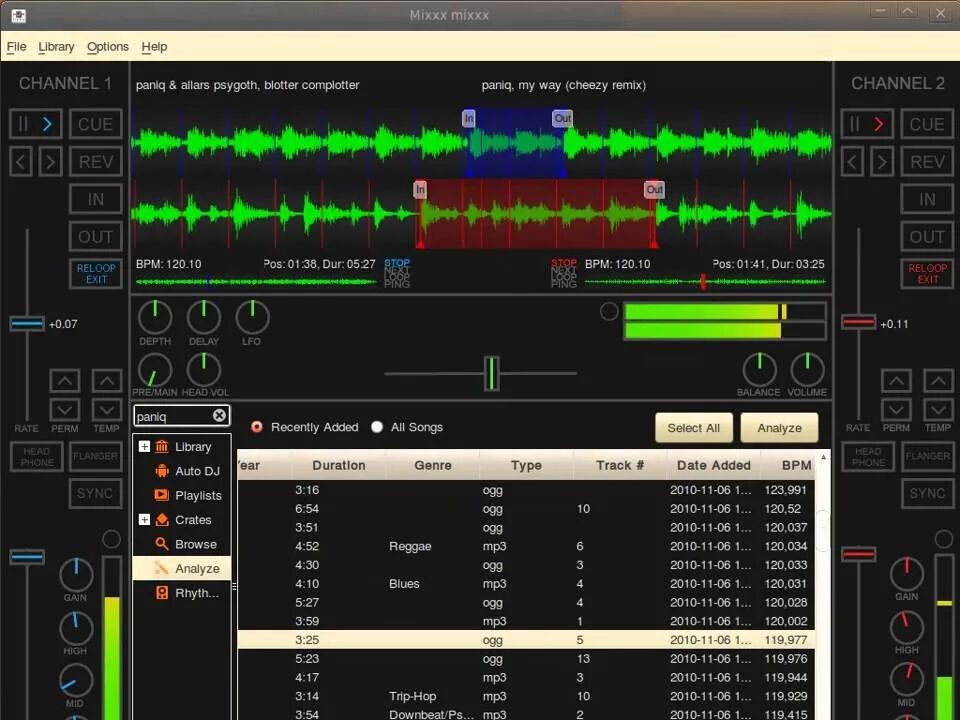Toggle Channel 1 FLANGER effect

[96, 456]
